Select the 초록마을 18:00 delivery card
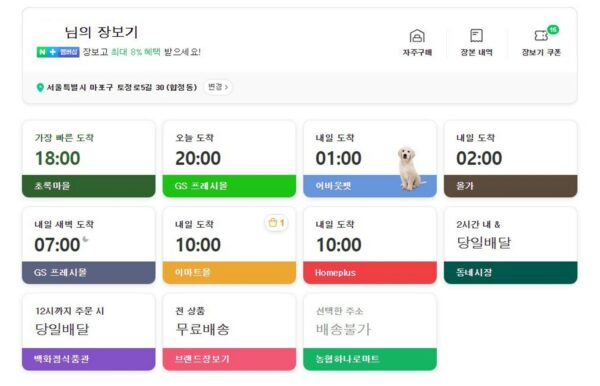 tap(89, 159)
